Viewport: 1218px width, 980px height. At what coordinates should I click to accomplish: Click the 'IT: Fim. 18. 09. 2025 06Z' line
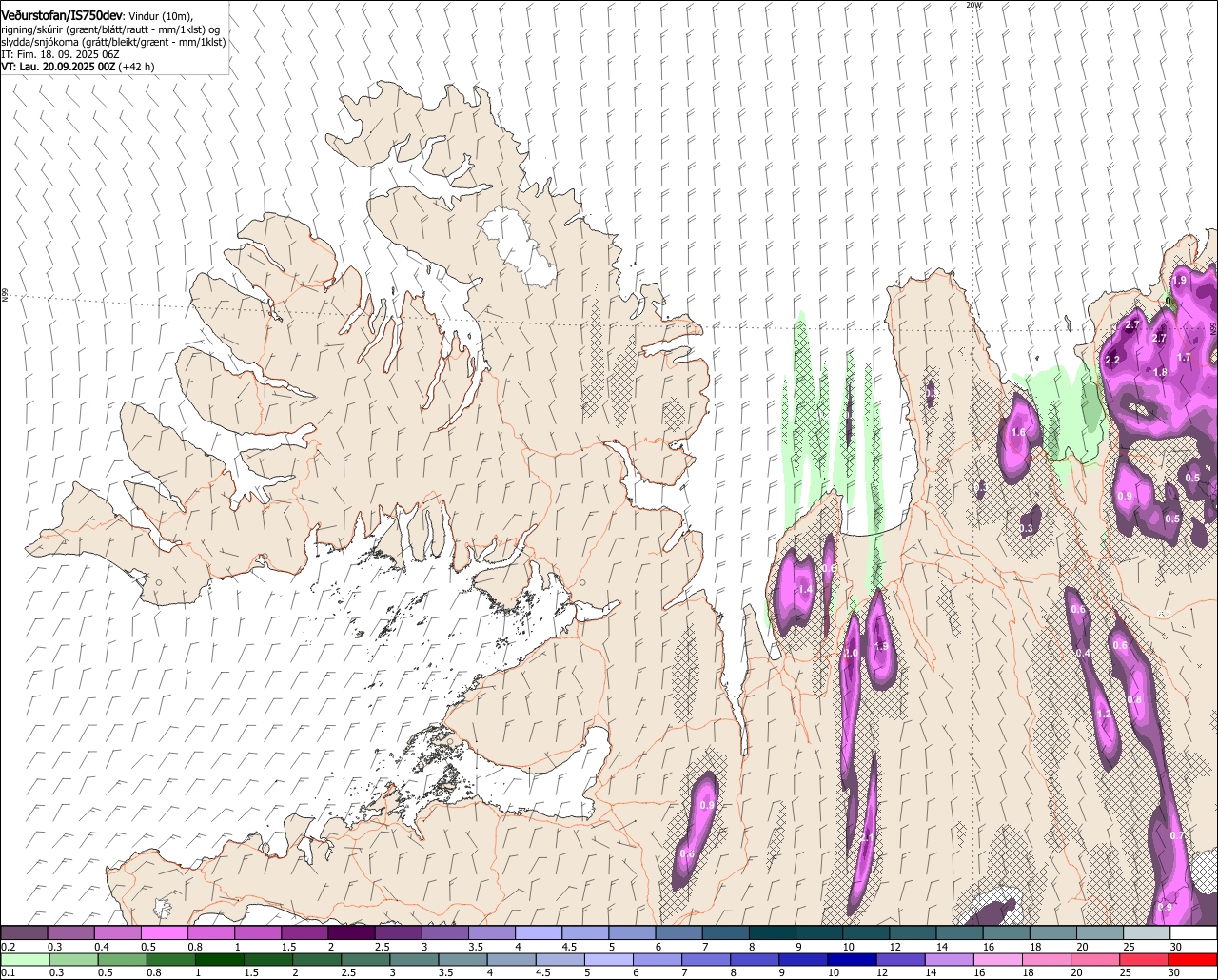[x=60, y=54]
